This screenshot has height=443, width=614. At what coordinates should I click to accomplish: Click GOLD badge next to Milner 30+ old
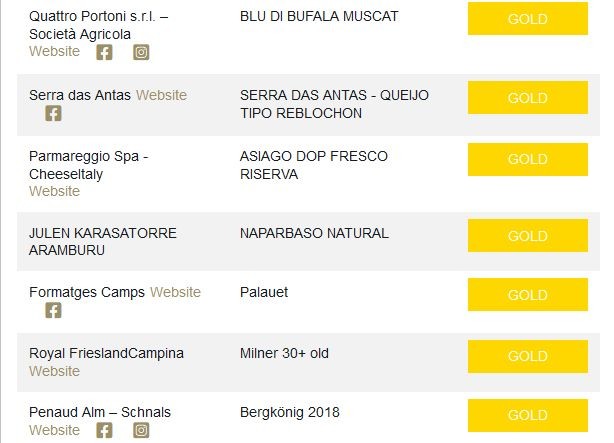(527, 356)
